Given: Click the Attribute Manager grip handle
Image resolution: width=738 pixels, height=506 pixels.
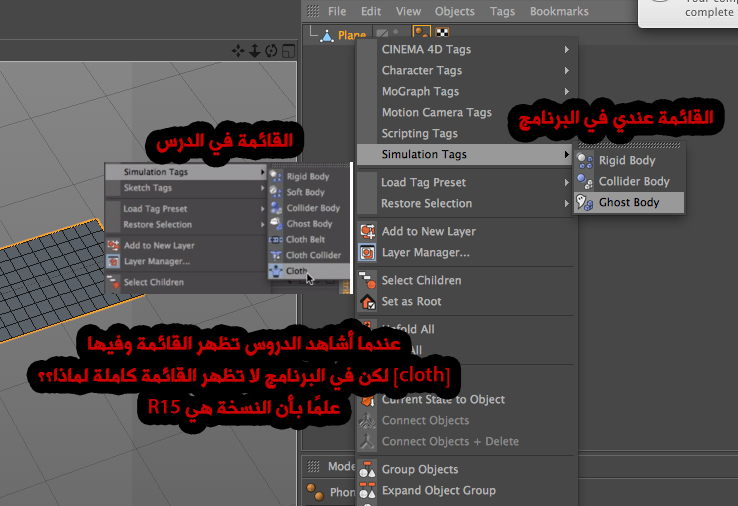Looking at the screenshot, I should [313, 466].
